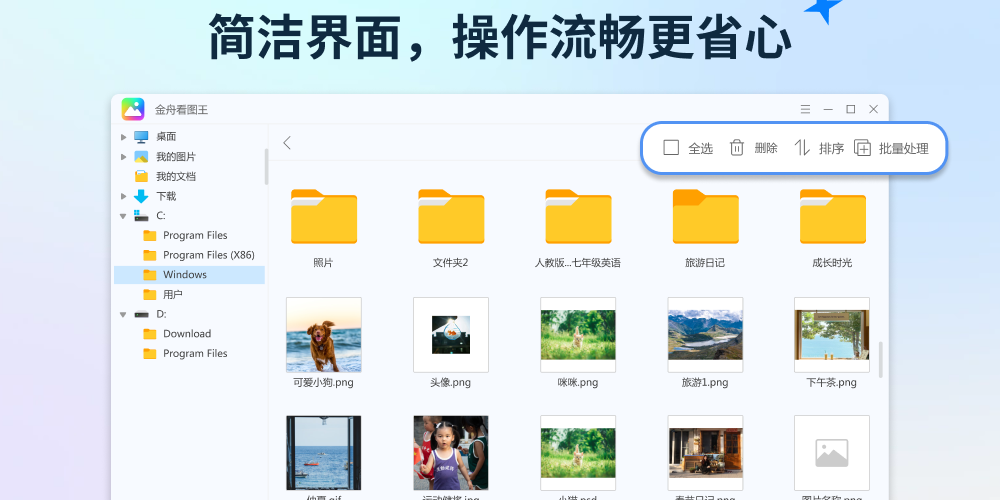Open the 旅游日记 folder icon
The image size is (1000, 500).
[705, 217]
